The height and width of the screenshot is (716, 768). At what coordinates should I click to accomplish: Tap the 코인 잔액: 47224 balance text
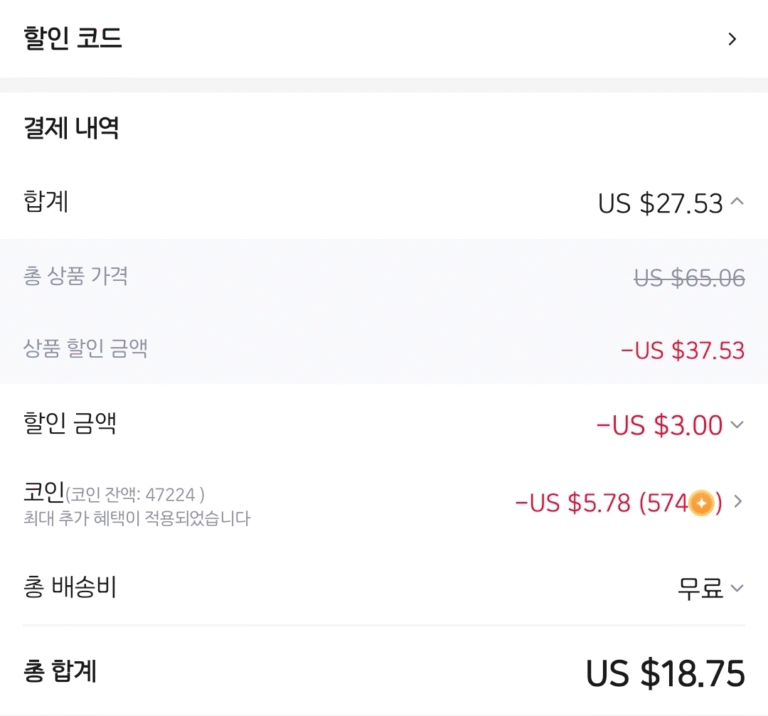[135, 495]
